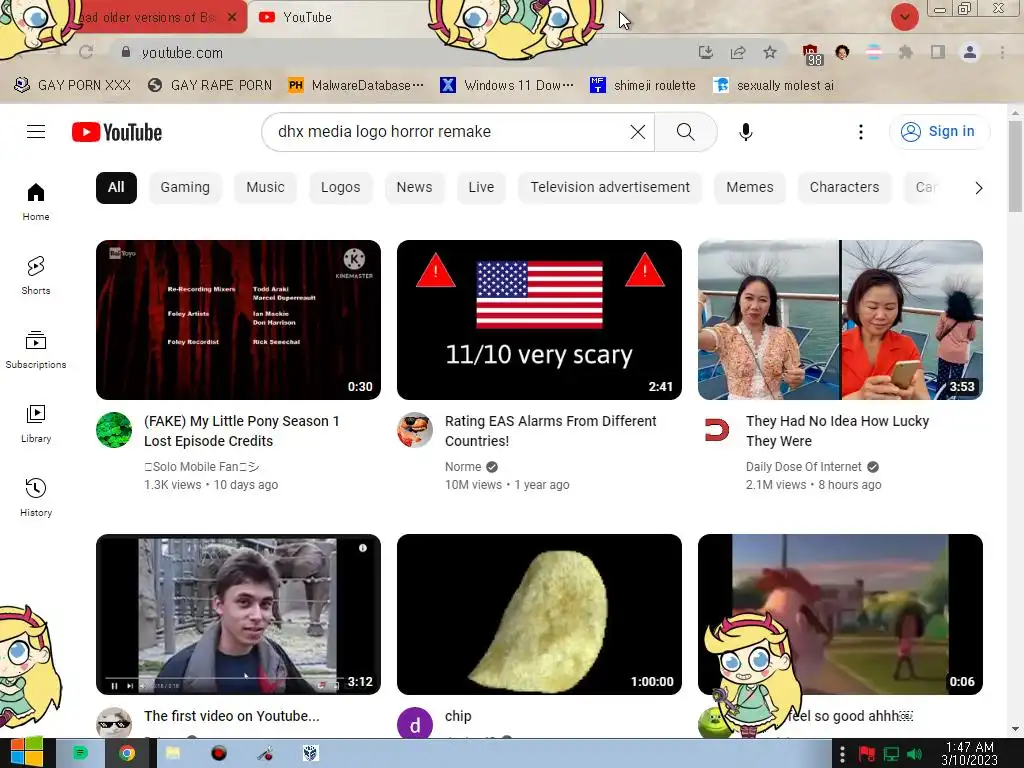Image resolution: width=1024 pixels, height=768 pixels.
Task: Open the chip one-hour video thumbnail
Action: point(539,615)
